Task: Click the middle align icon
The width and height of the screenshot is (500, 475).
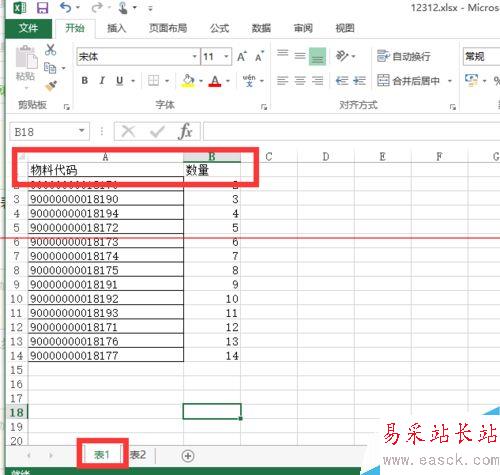Action: click(x=300, y=56)
